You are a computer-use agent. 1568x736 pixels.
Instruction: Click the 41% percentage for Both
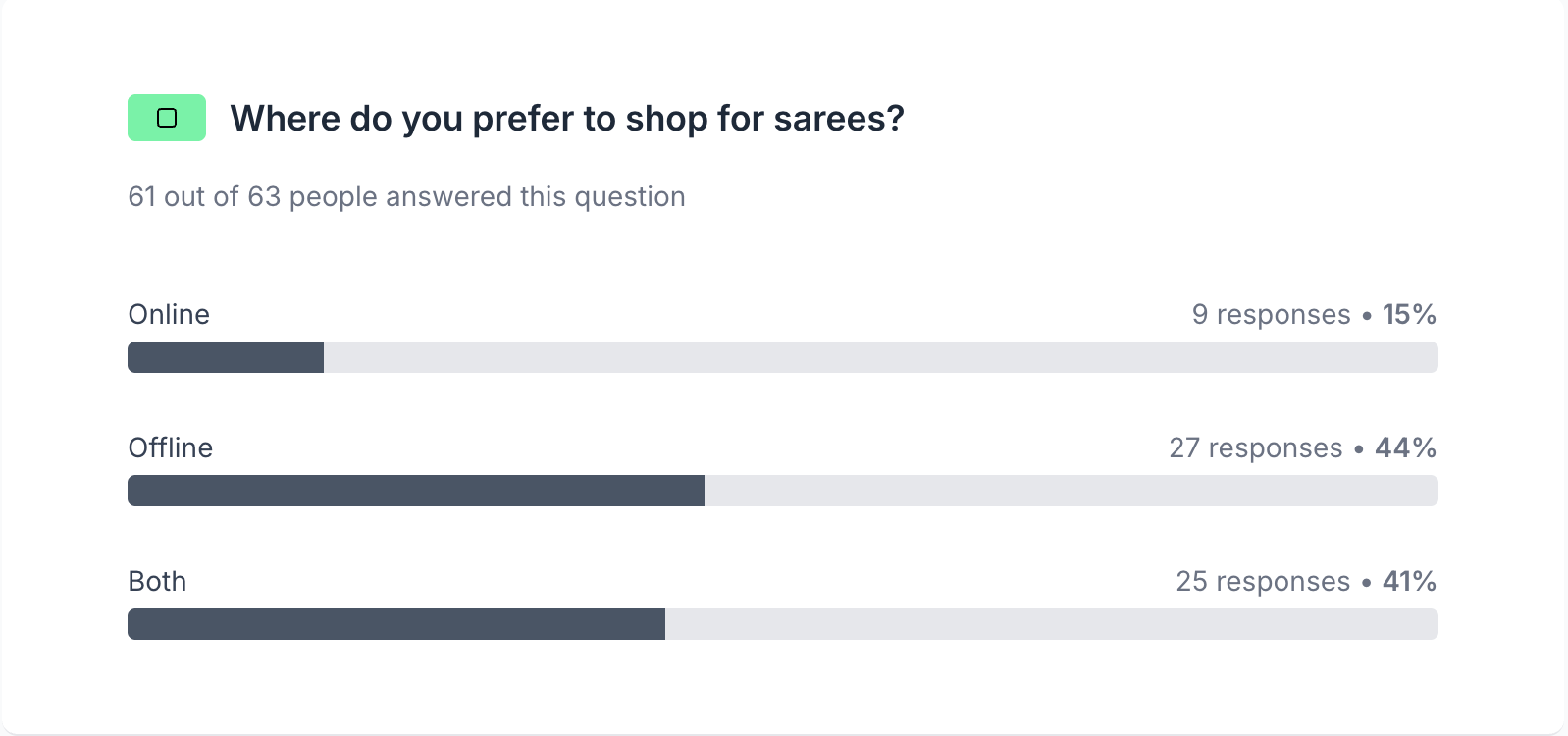tap(1409, 582)
